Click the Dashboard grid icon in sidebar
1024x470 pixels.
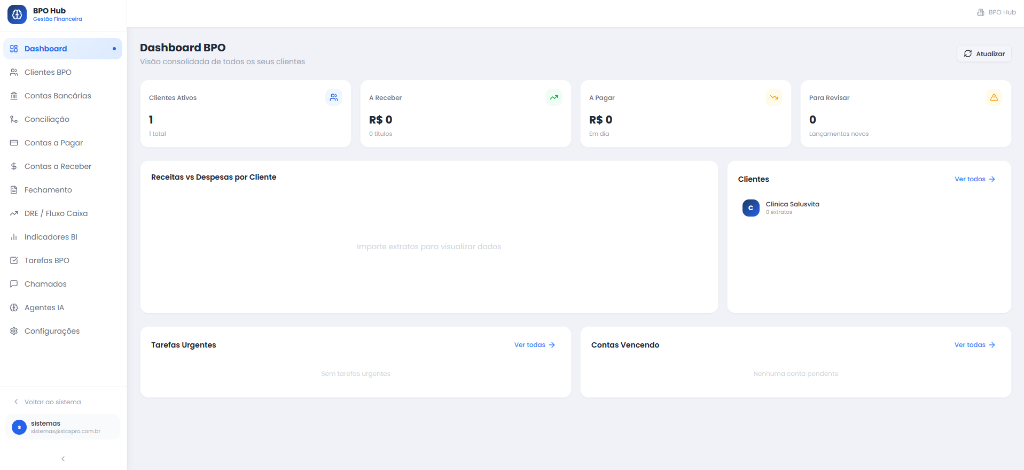tap(14, 49)
